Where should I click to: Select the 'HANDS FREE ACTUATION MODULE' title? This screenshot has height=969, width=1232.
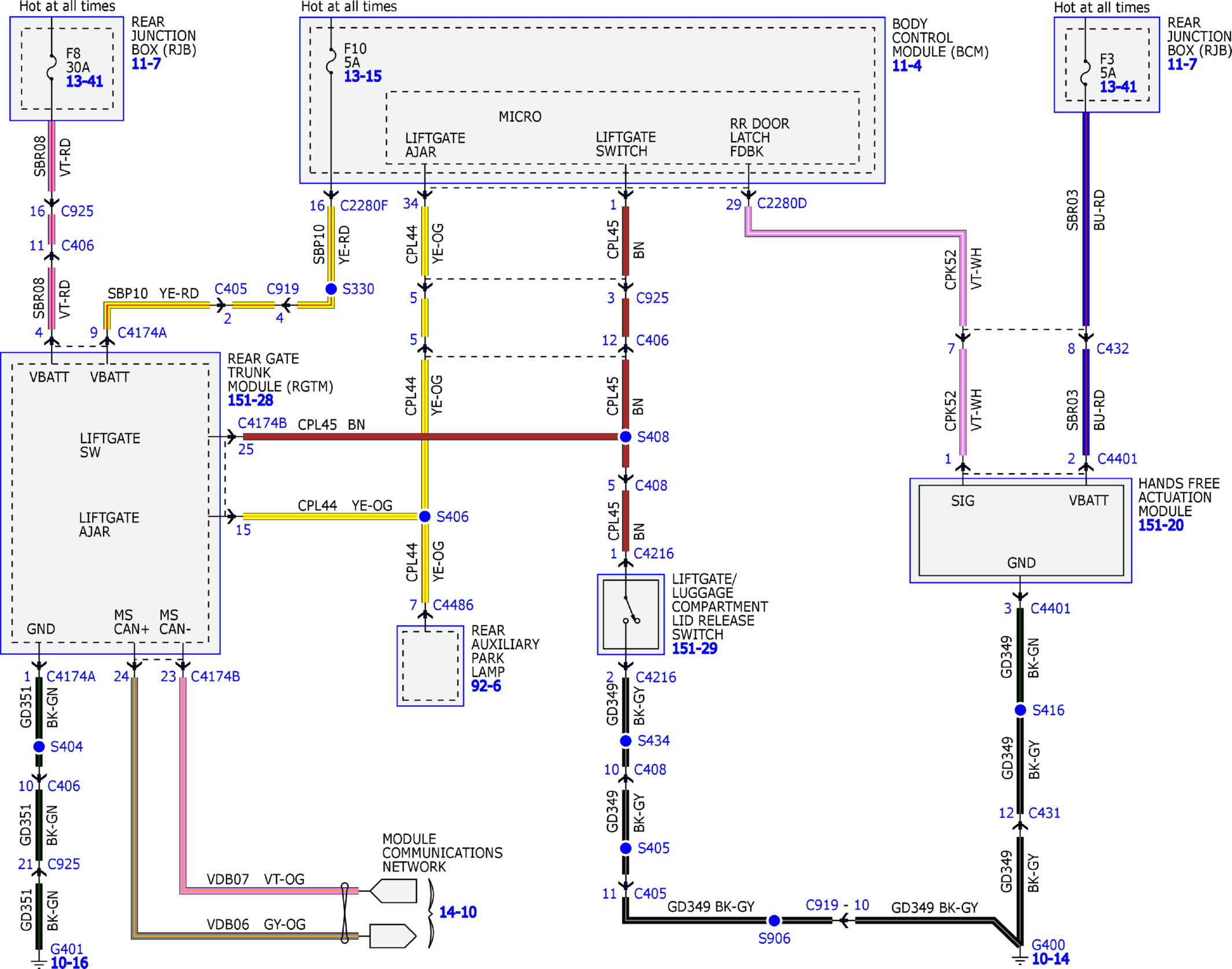[x=1179, y=498]
